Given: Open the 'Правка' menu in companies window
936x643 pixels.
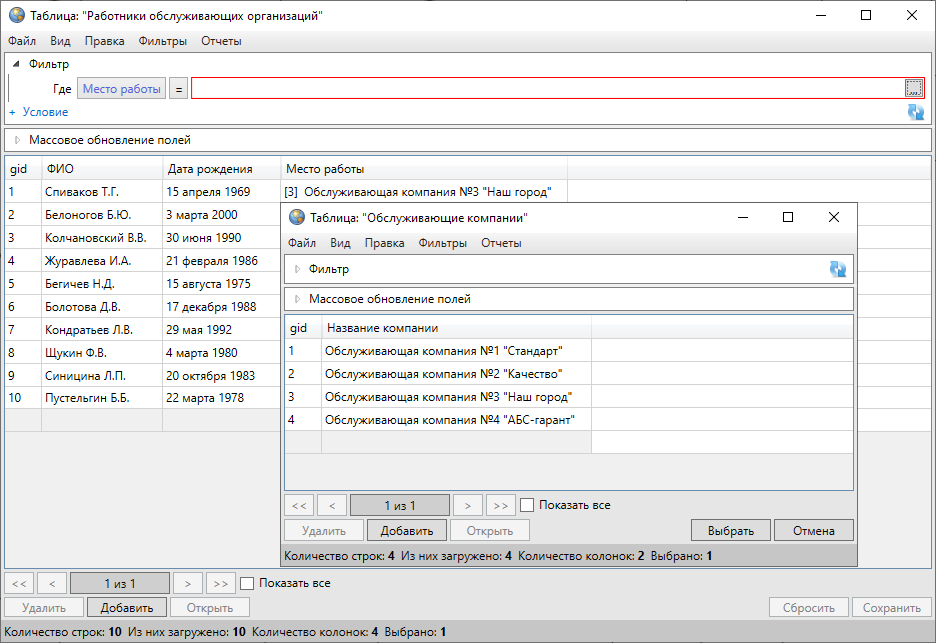Looking at the screenshot, I should click(384, 243).
